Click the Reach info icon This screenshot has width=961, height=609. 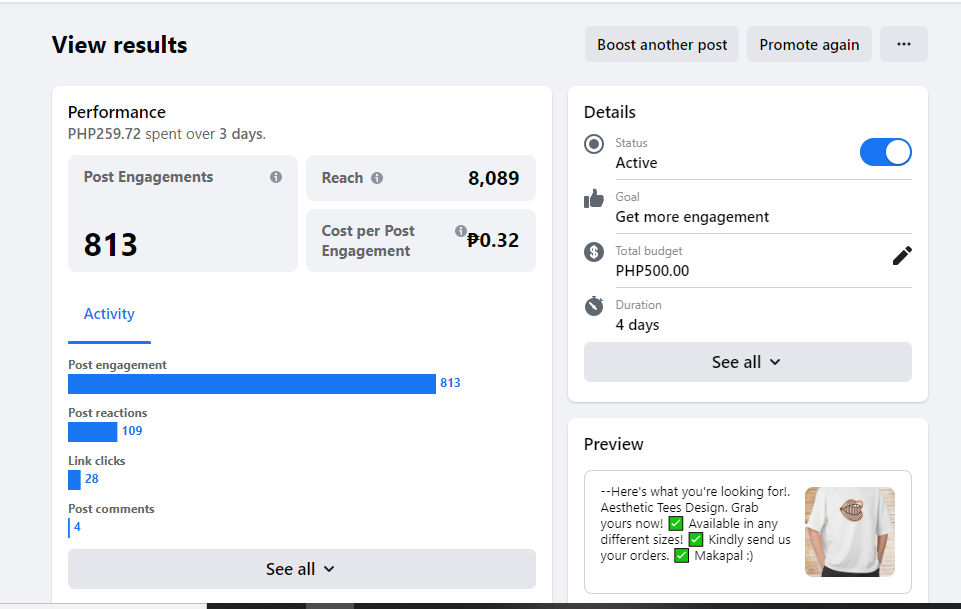click(x=377, y=178)
